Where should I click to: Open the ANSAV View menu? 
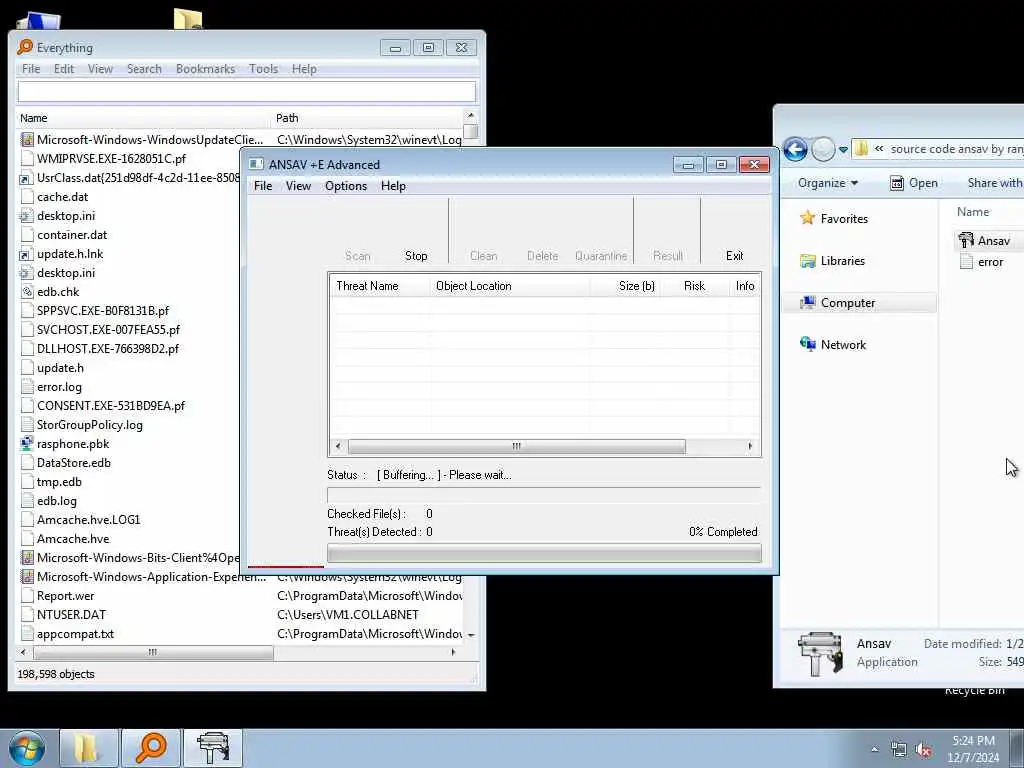coord(298,185)
